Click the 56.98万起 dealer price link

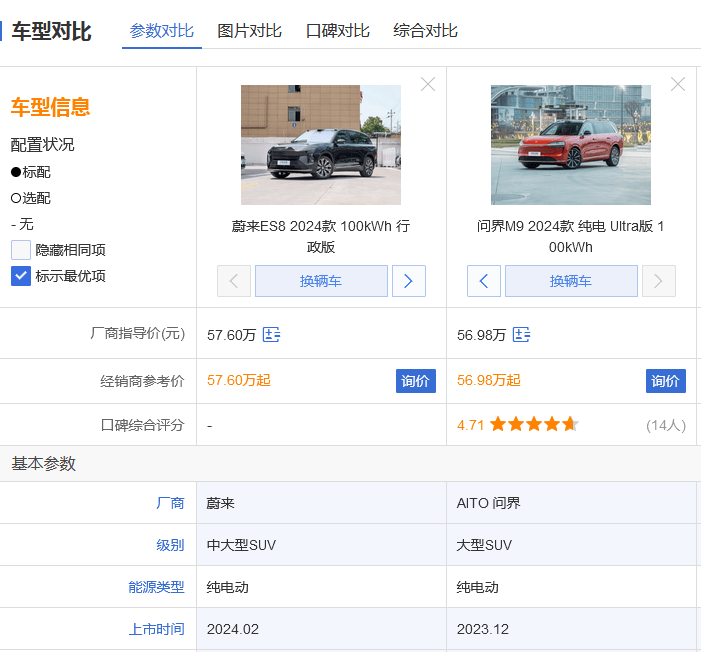[489, 380]
